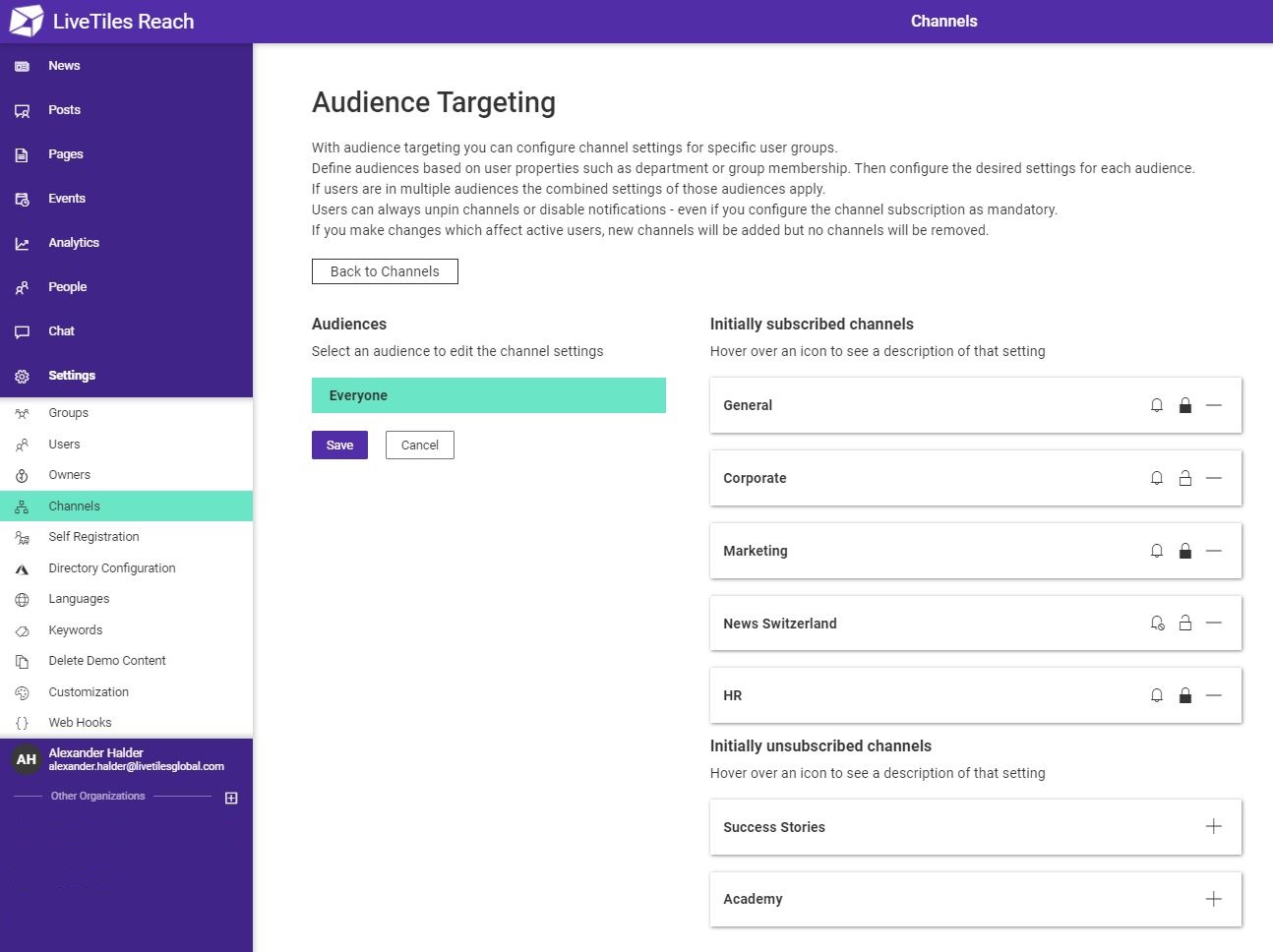
Task: Select Channels in the settings submenu
Action: click(126, 506)
